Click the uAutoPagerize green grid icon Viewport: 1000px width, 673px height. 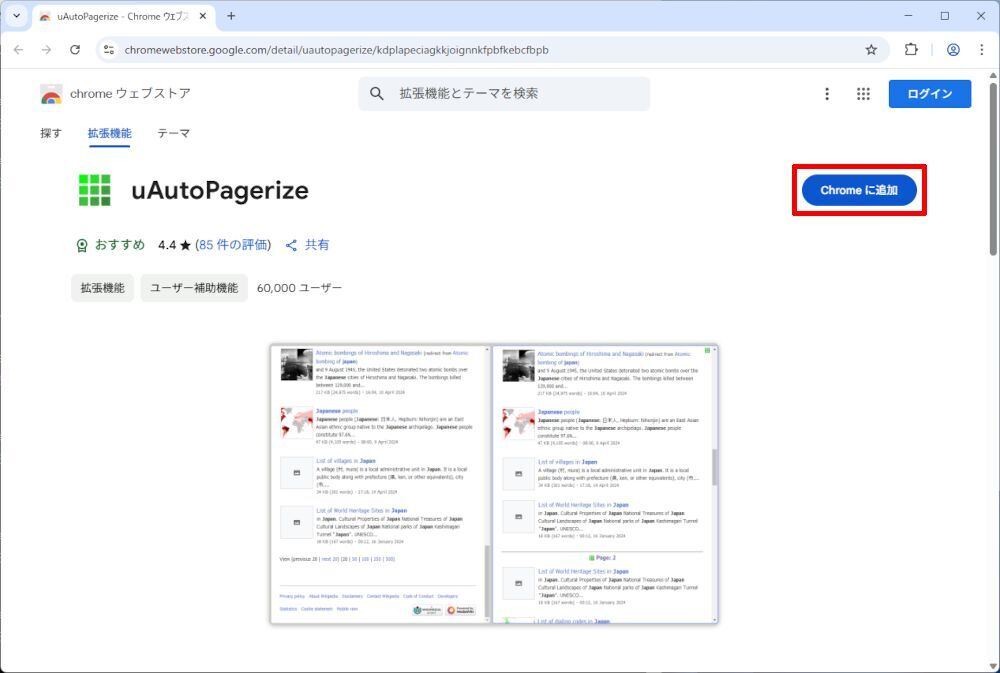(94, 190)
